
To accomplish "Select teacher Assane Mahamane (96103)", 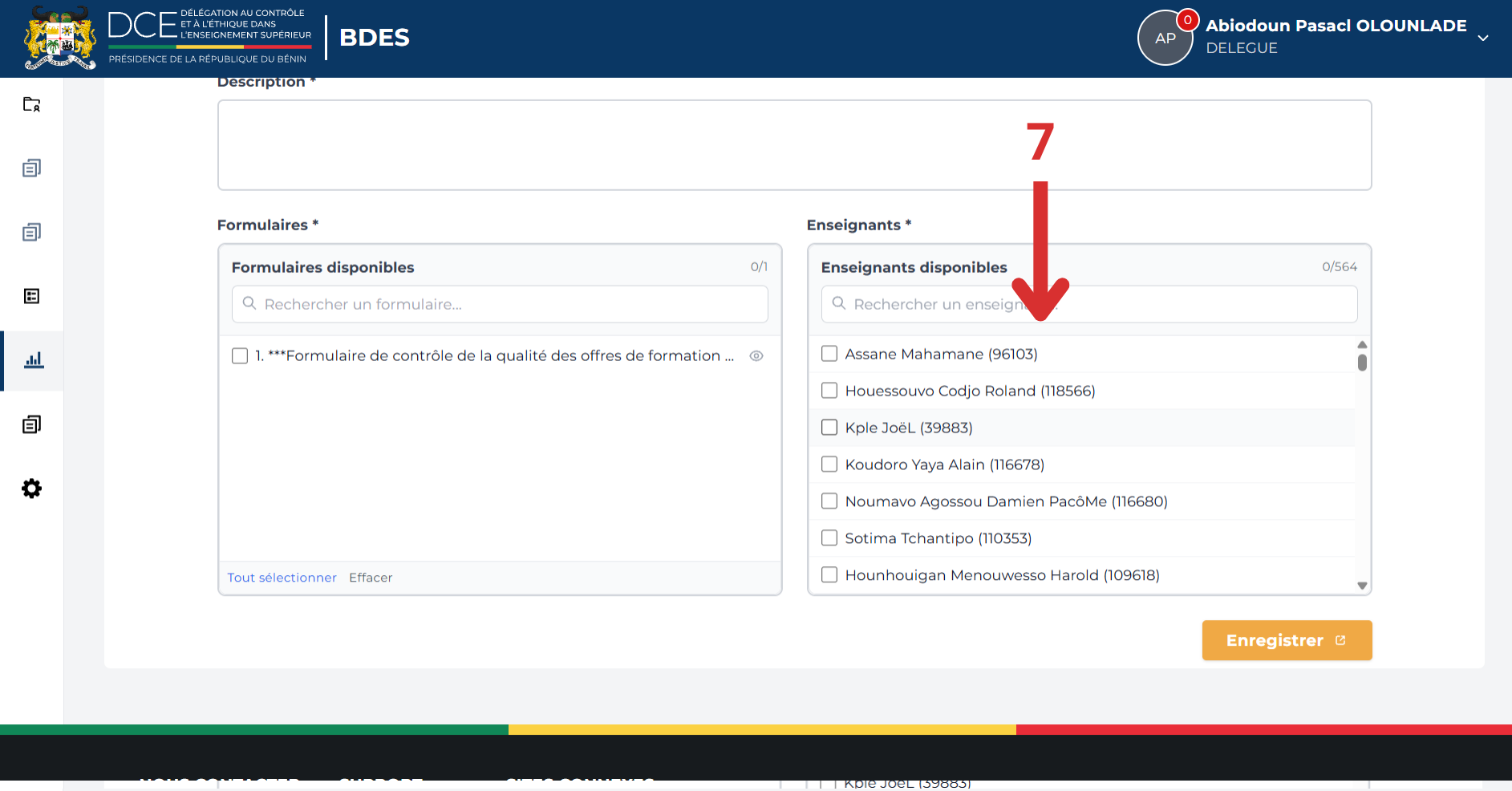I will coord(829,354).
